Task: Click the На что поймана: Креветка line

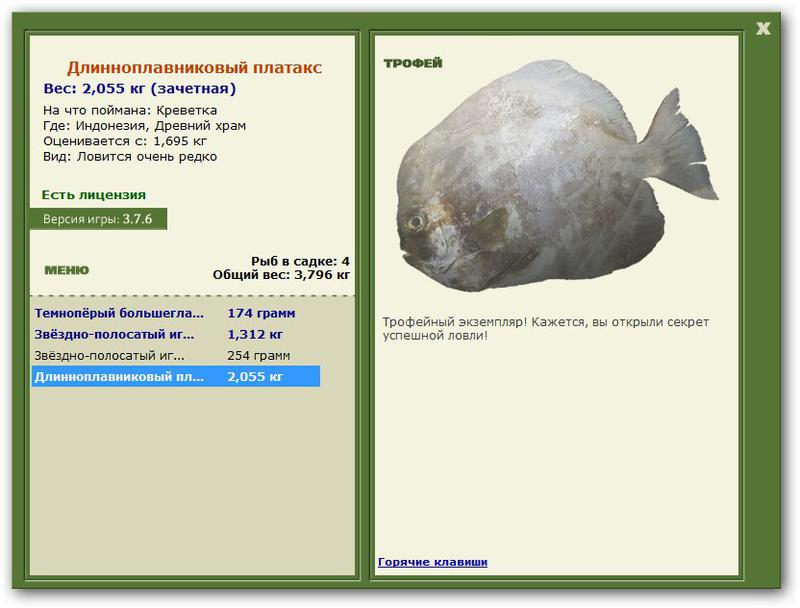Action: (x=130, y=110)
